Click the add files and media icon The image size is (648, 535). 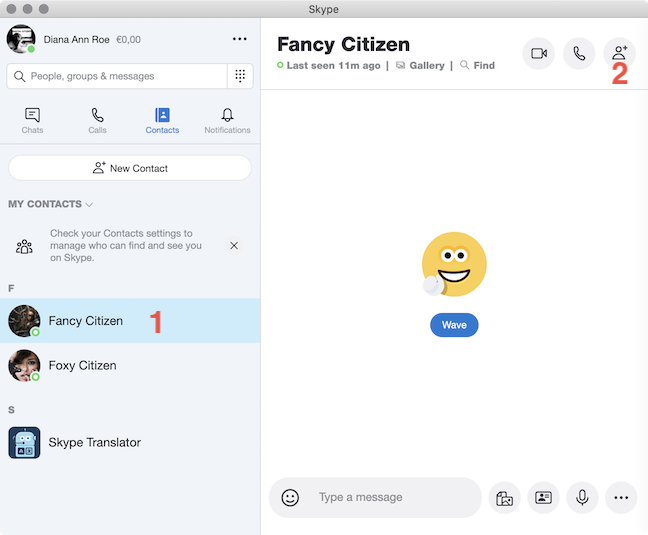pos(504,498)
